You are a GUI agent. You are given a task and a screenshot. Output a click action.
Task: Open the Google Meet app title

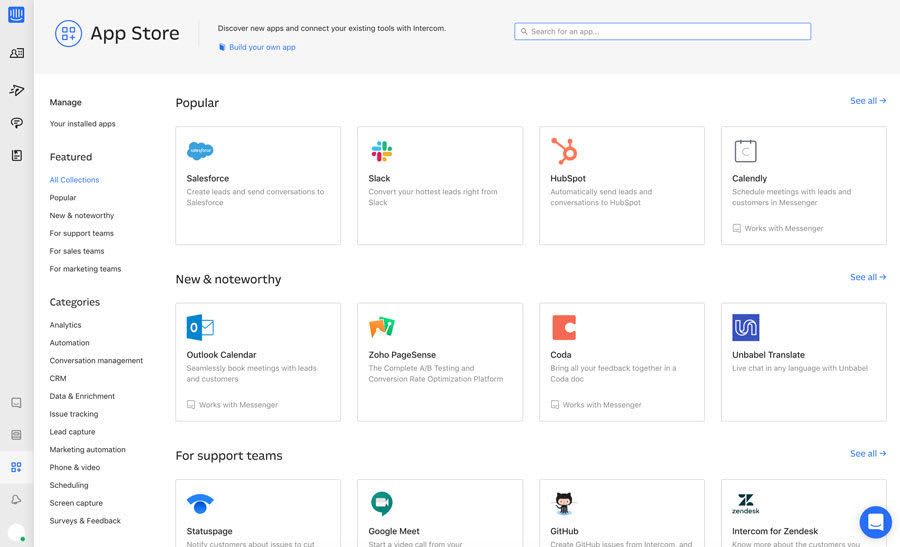[394, 531]
